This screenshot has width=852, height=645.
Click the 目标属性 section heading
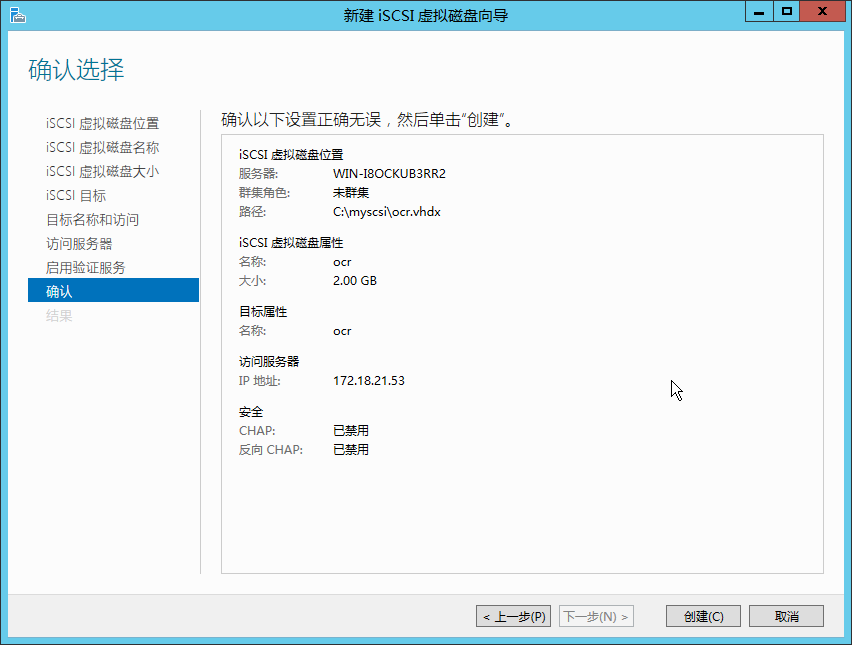[263, 311]
